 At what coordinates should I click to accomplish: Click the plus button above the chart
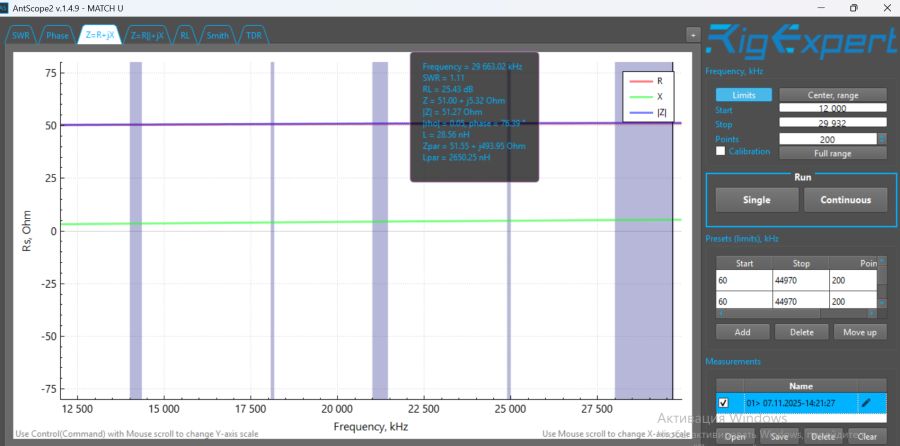[x=692, y=34]
